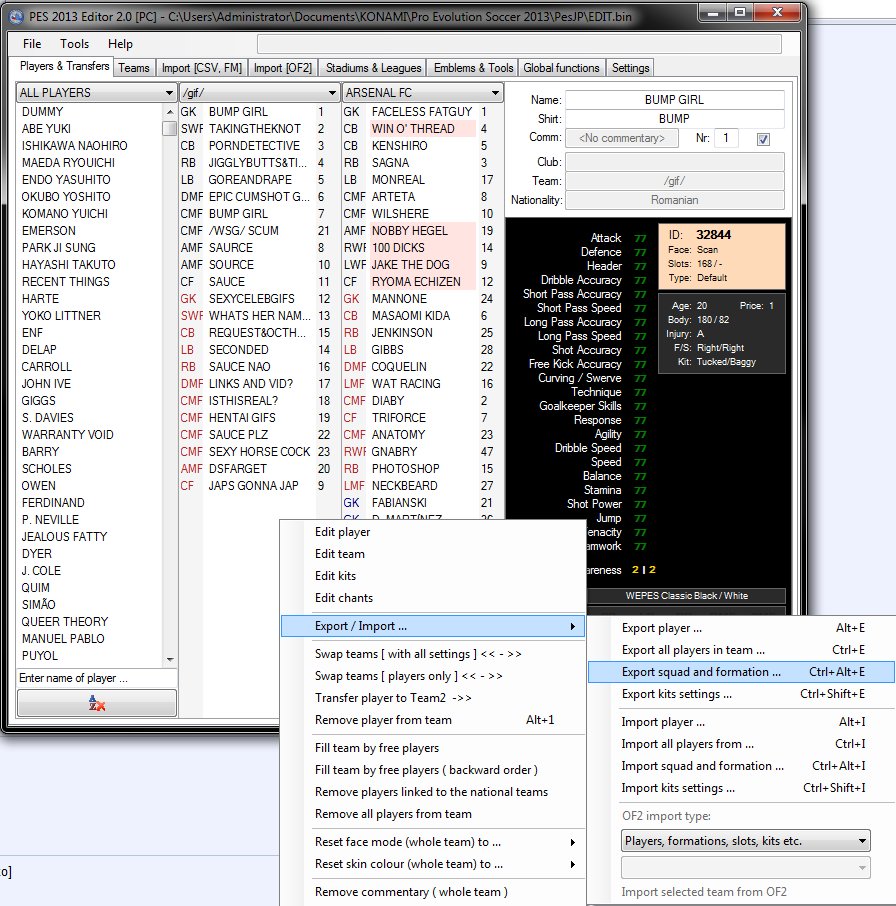Image resolution: width=896 pixels, height=906 pixels.
Task: Click Import kits settings
Action: [742, 788]
